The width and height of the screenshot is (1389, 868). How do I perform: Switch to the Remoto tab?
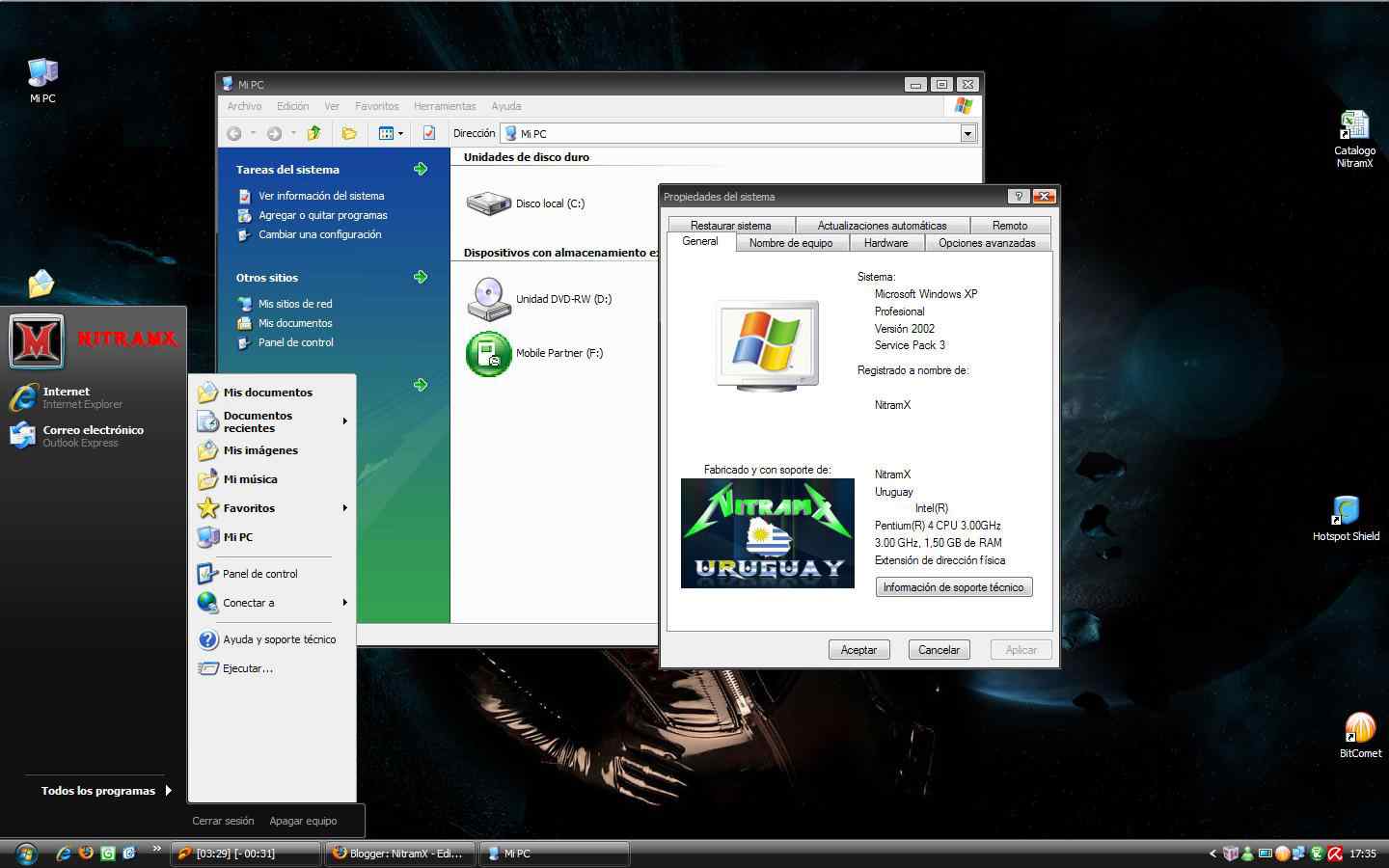pyautogui.click(x=1010, y=226)
